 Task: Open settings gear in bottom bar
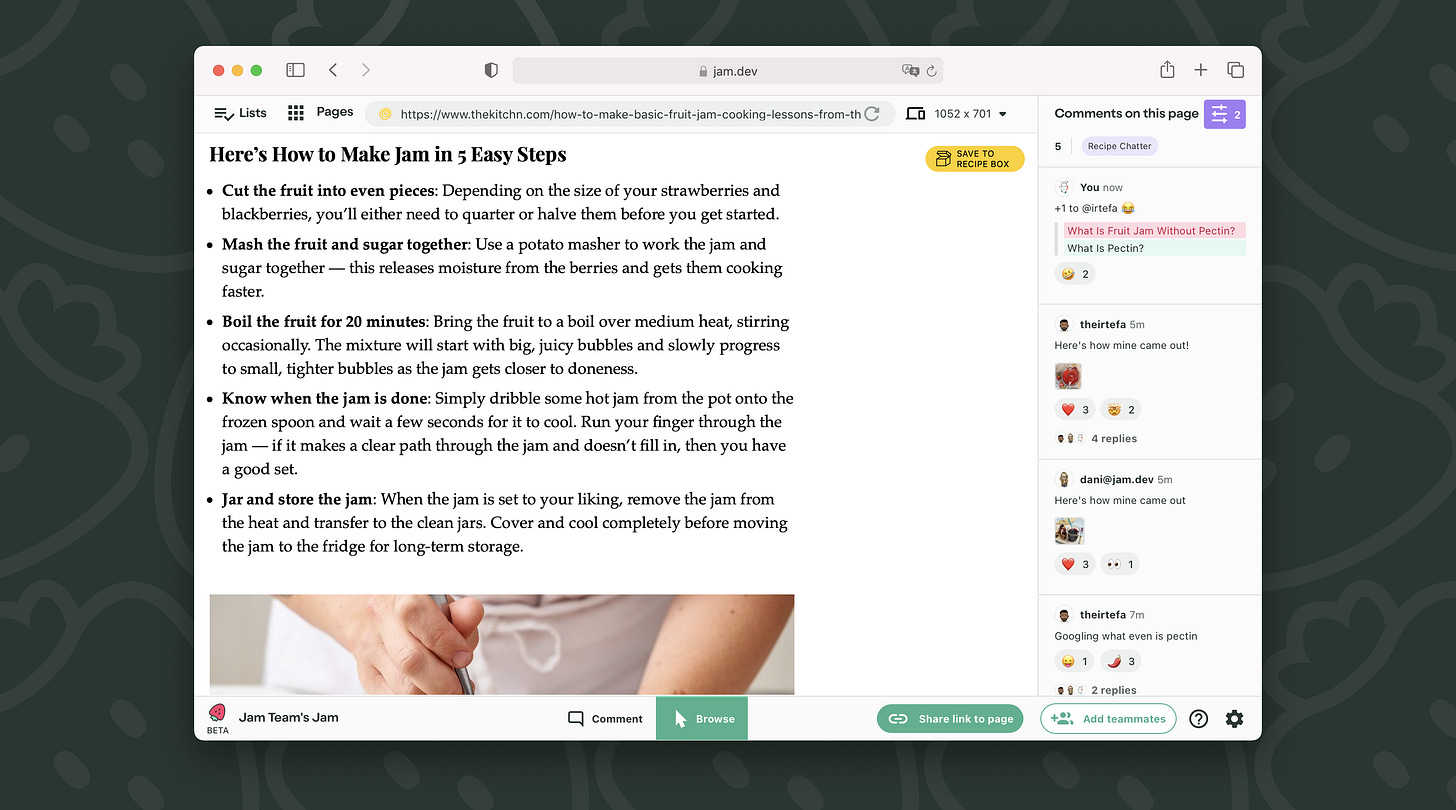coord(1234,719)
